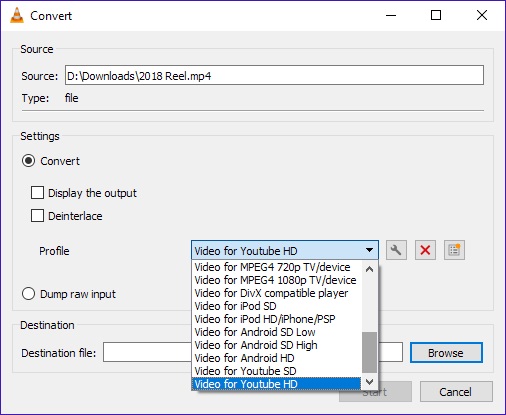Collapse the Profile dropdown combo box
Screen dimensions: 506x415
285,250
